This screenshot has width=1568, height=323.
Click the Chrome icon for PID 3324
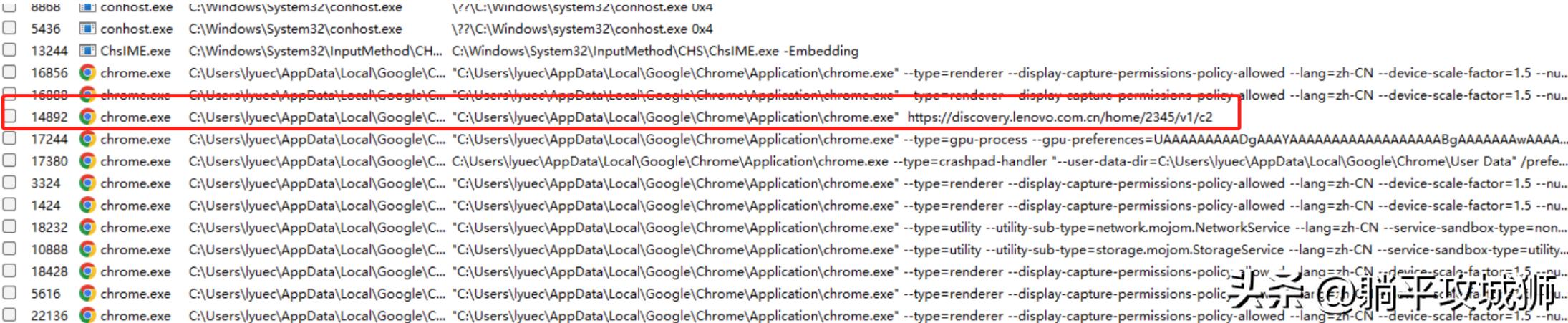click(x=87, y=183)
